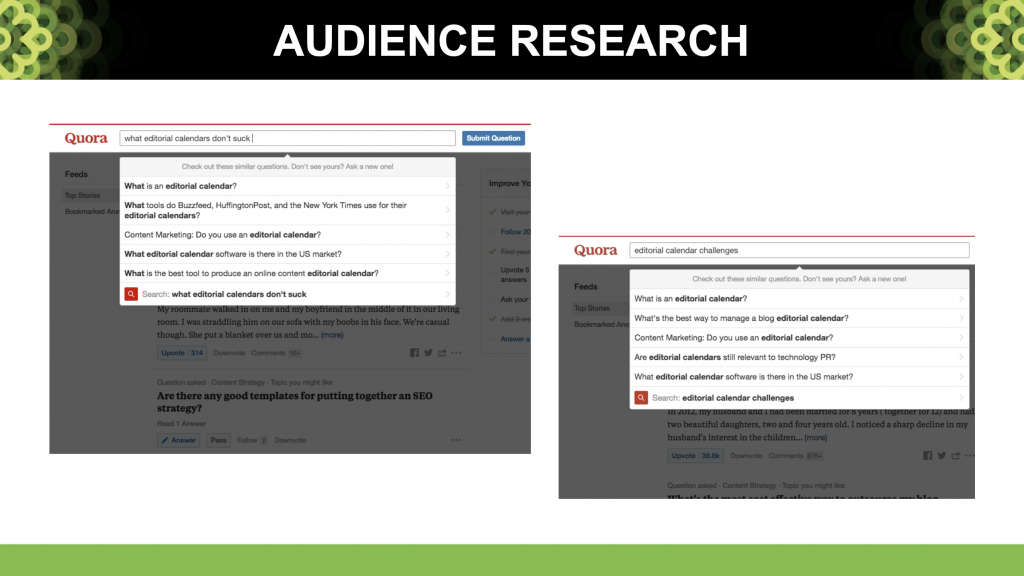This screenshot has height=576, width=1024.
Task: Open Bookmarked Answers feed in the right Quora screenshot
Action: click(601, 325)
